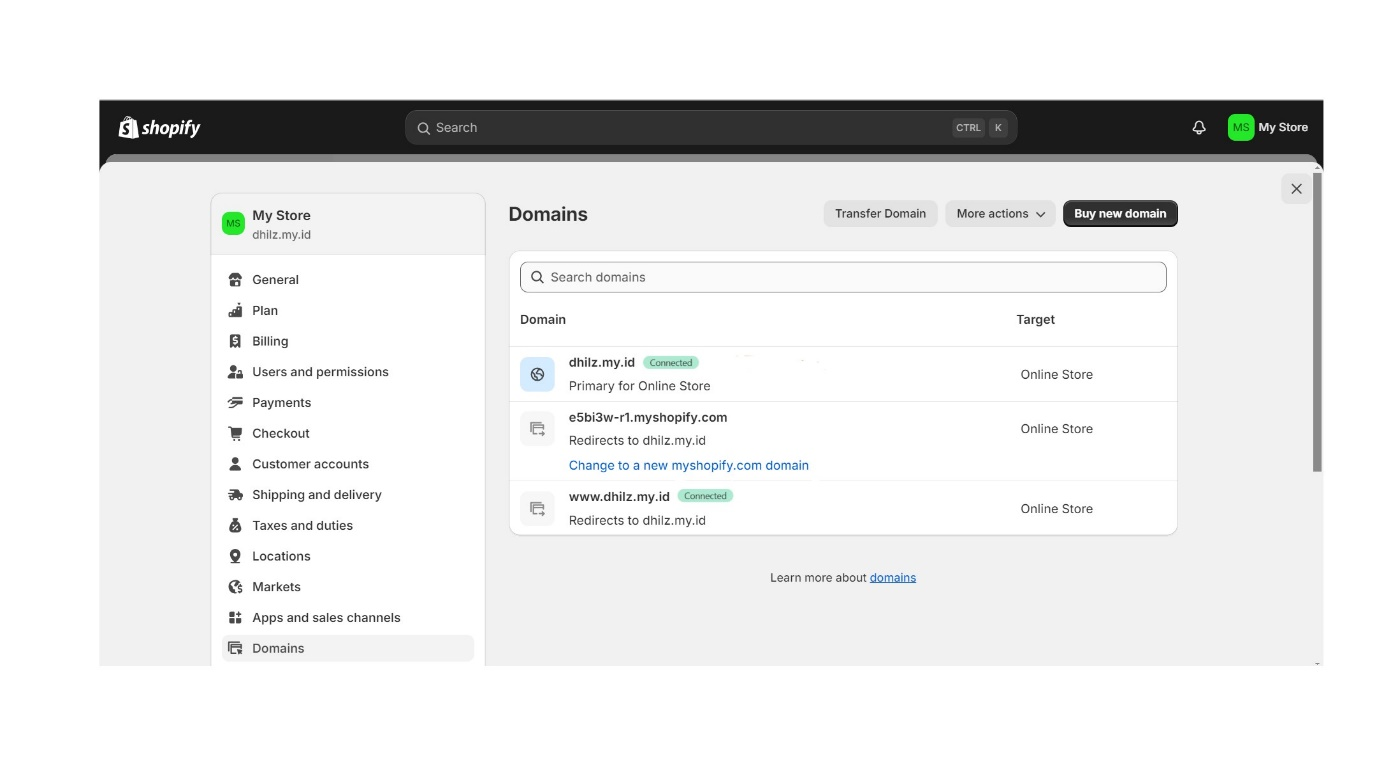Focus the Search domains field
The image size is (1377, 764).
[x=843, y=277]
